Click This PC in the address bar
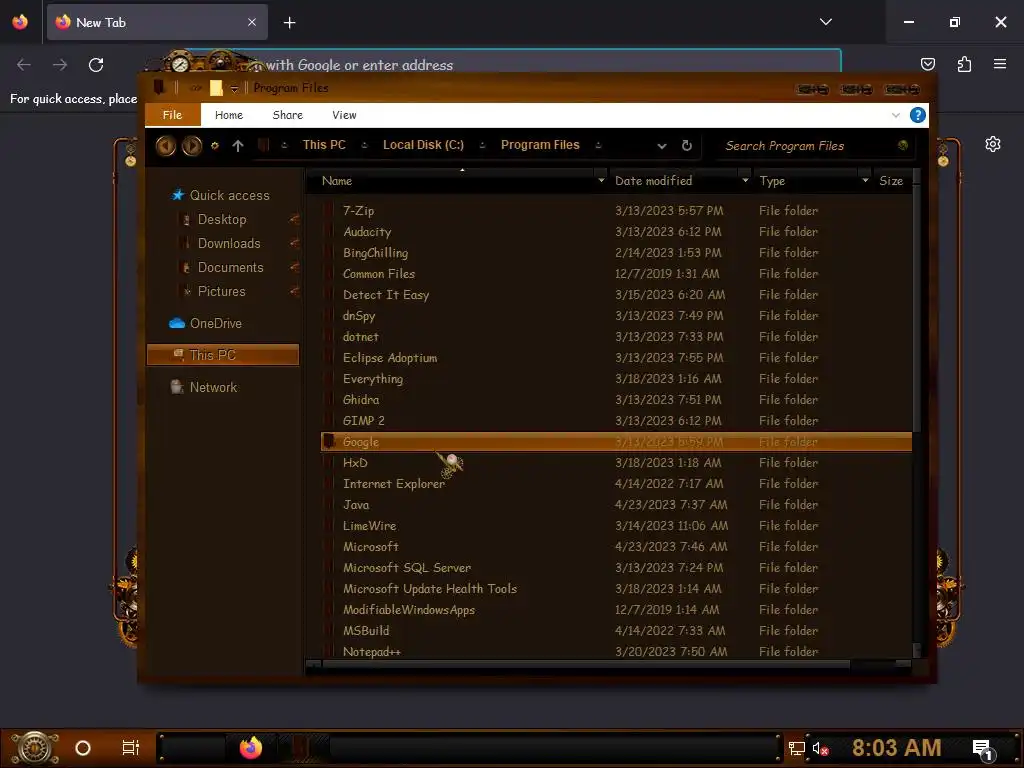Screen dimensions: 1024x768 click(324, 145)
